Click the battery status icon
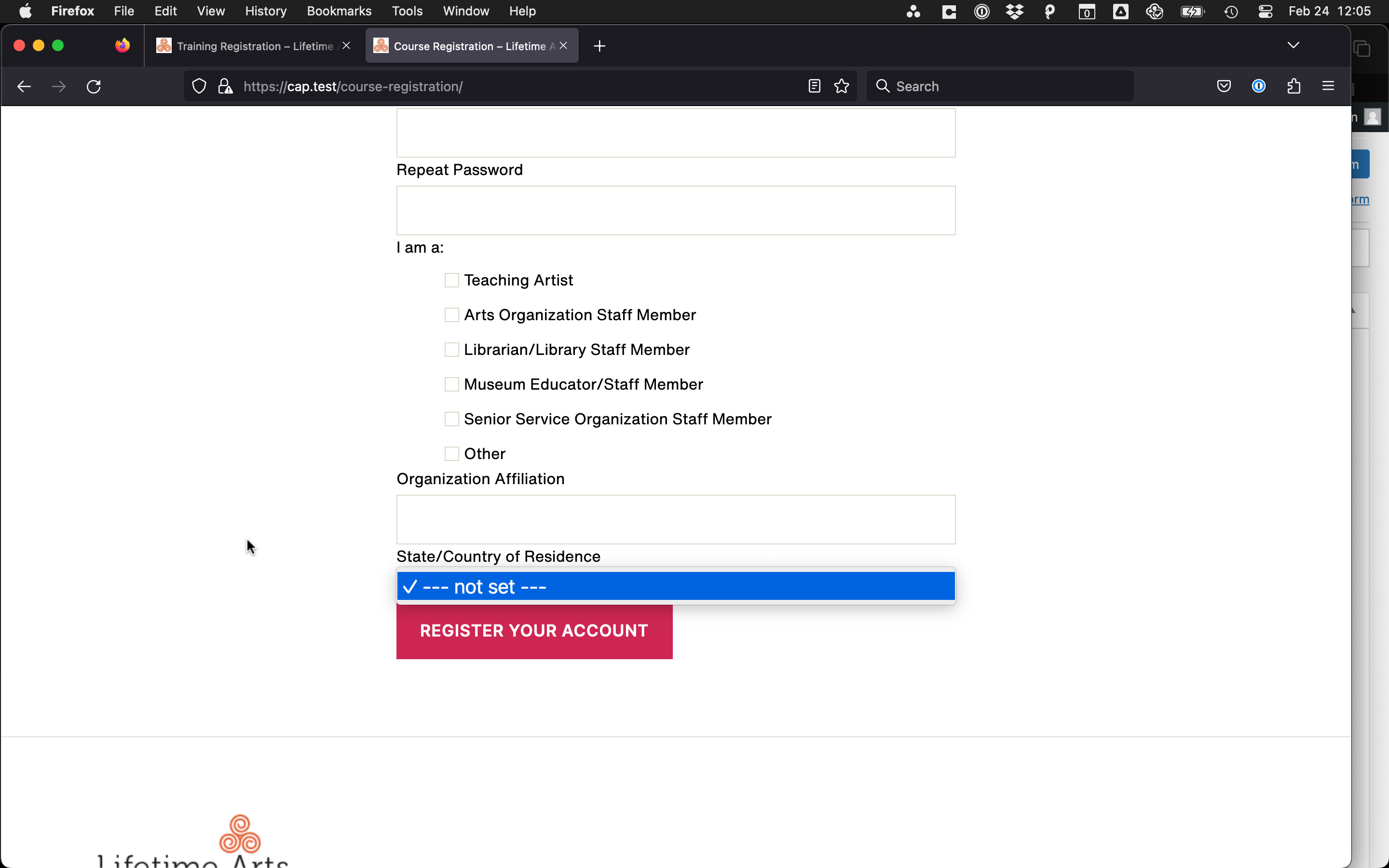This screenshot has height=868, width=1389. tap(1192, 12)
